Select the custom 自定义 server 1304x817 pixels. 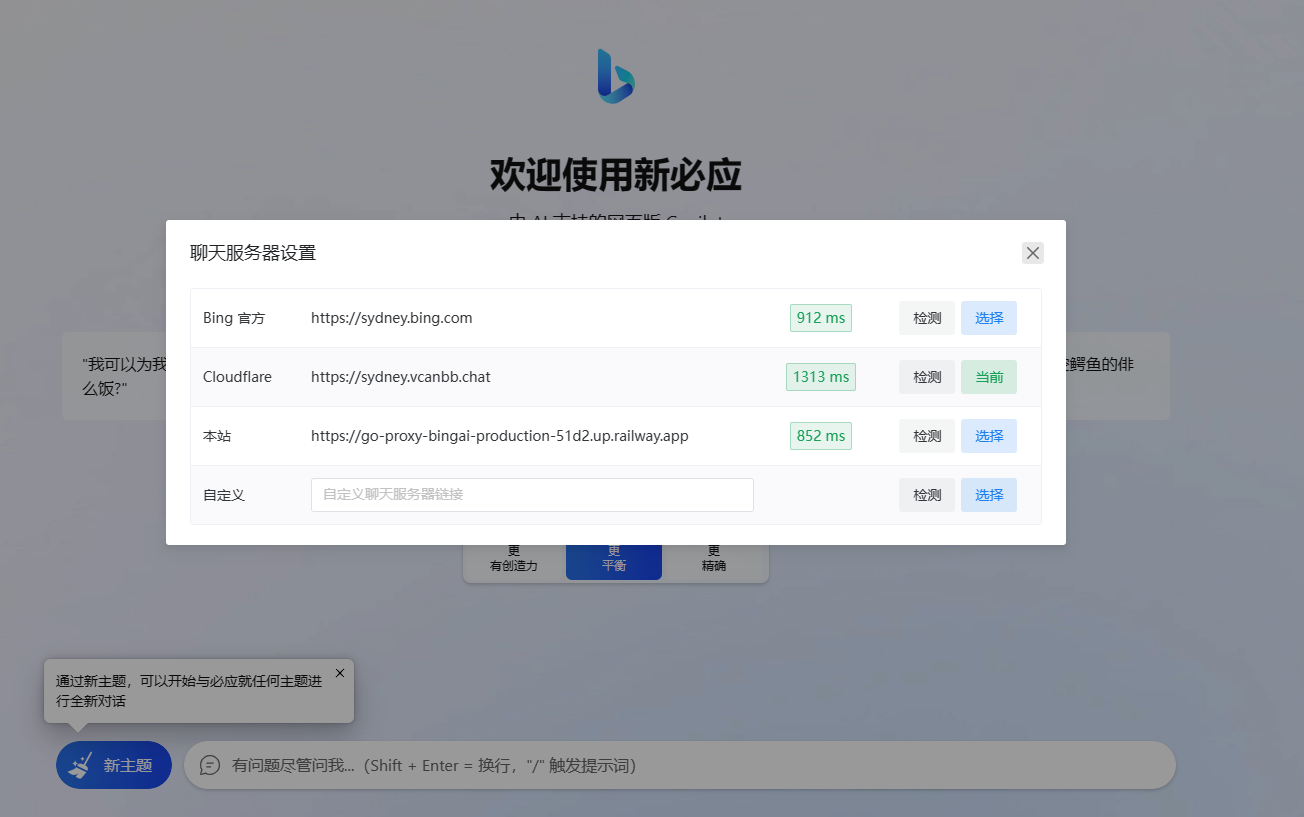tap(989, 495)
